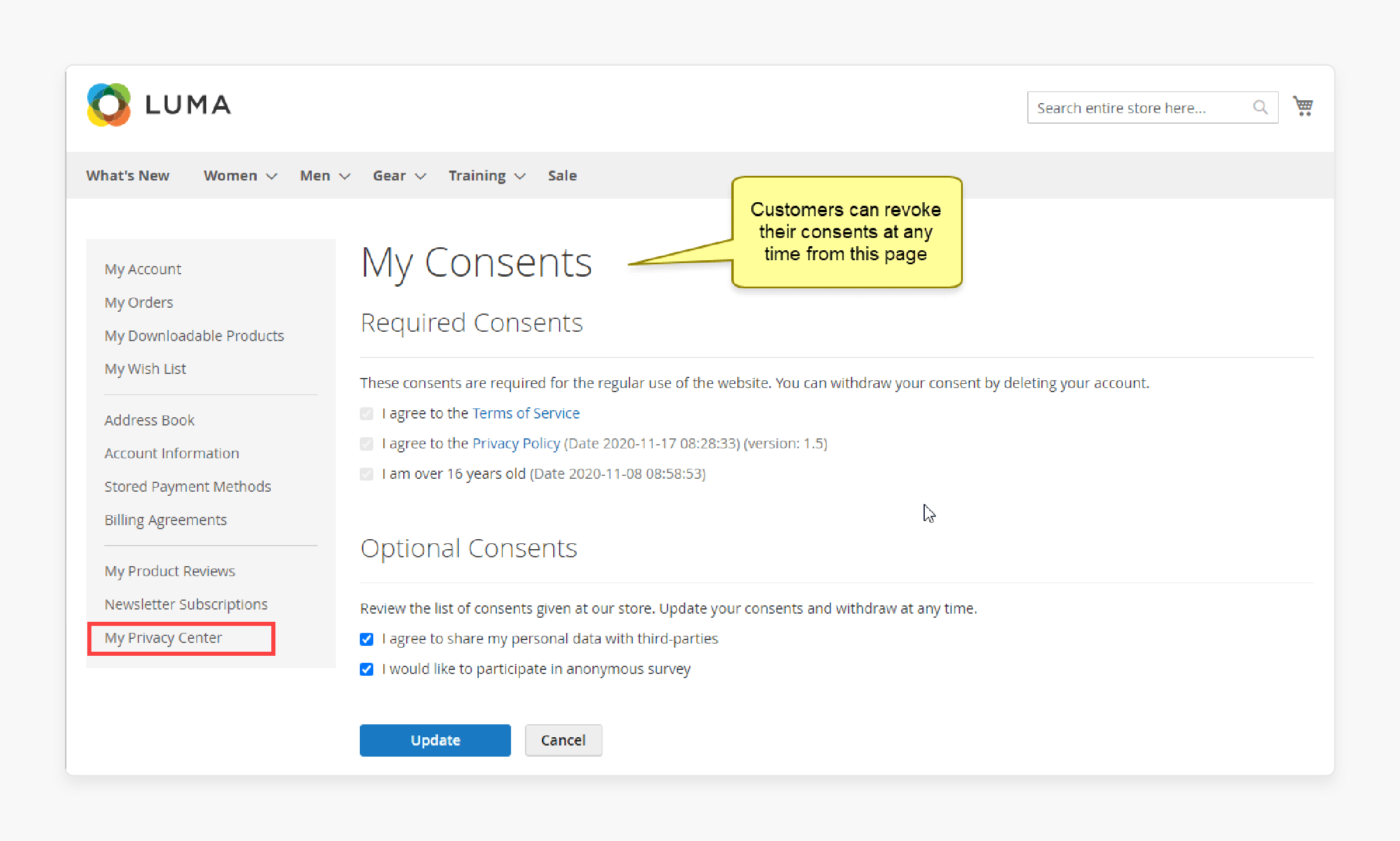Click the '(version: 1.5)' text
Image resolution: width=1400 pixels, height=841 pixels.
pos(785,444)
